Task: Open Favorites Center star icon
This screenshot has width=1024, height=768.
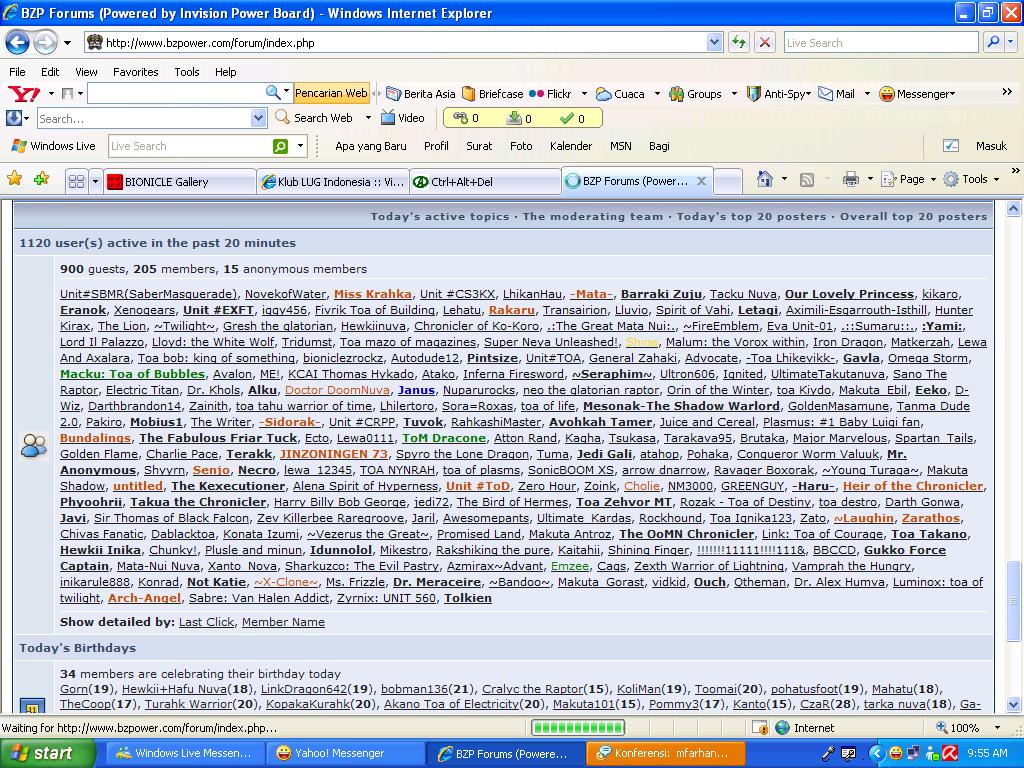Action: [14, 178]
